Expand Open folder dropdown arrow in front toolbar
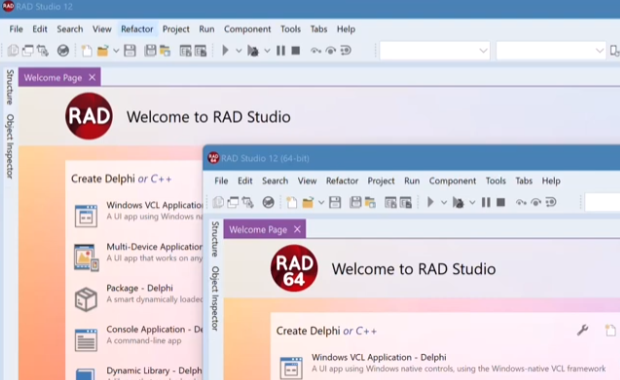This screenshot has width=620, height=380. 321,202
